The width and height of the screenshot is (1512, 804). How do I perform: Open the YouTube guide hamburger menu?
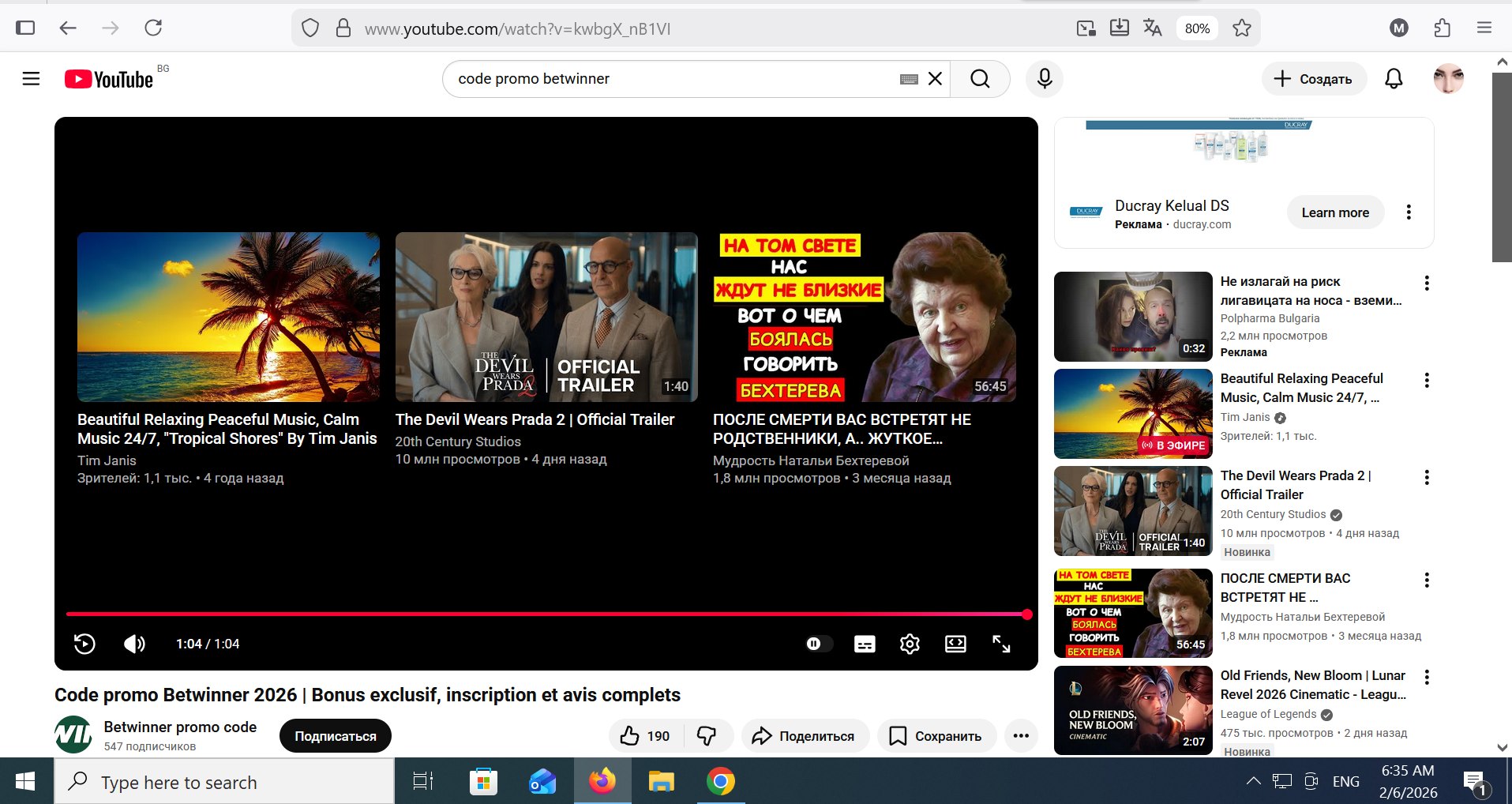(31, 79)
